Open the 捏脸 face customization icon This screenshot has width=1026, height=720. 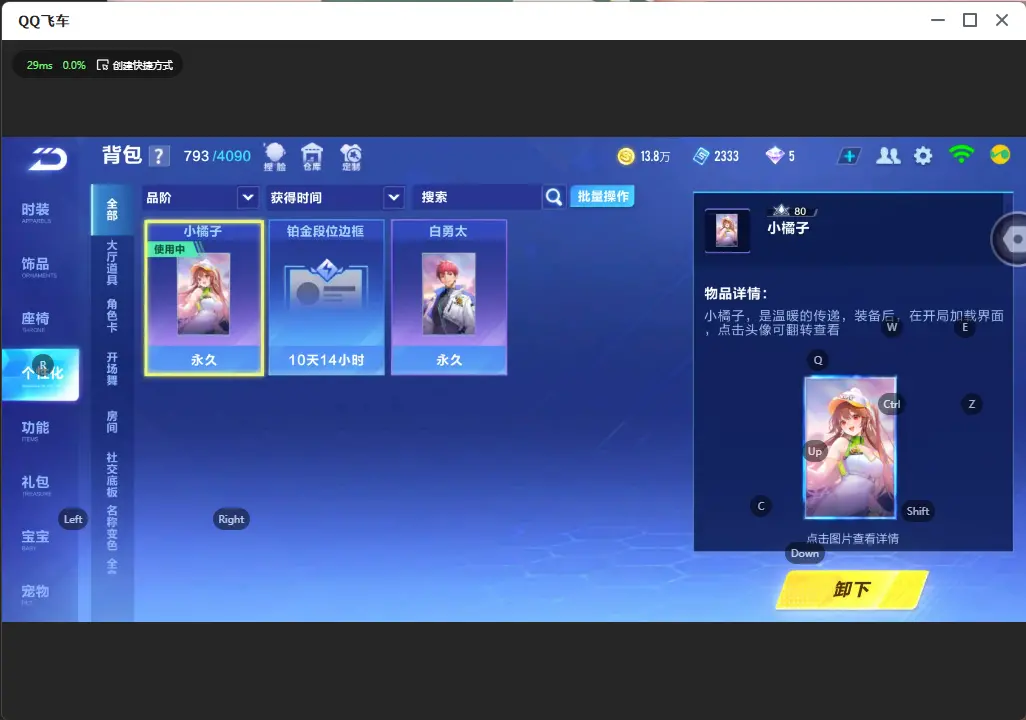[x=275, y=157]
